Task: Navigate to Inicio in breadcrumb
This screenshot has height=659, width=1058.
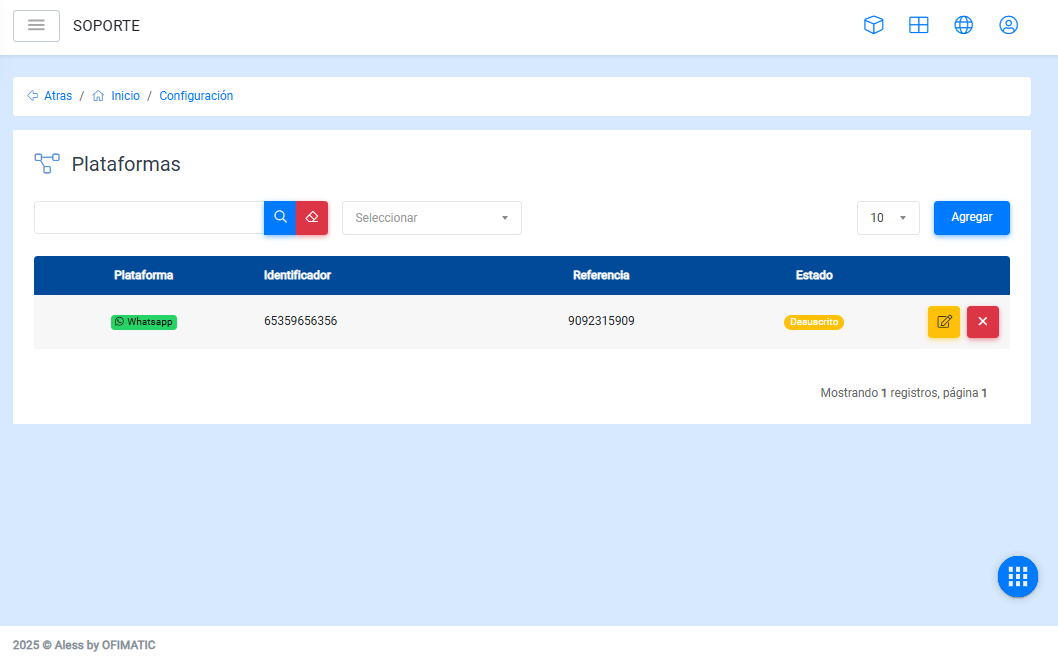Action: [x=125, y=96]
